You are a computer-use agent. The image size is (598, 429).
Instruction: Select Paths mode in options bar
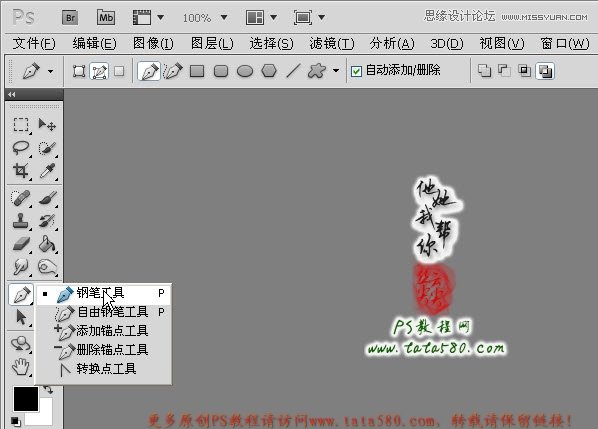click(99, 71)
